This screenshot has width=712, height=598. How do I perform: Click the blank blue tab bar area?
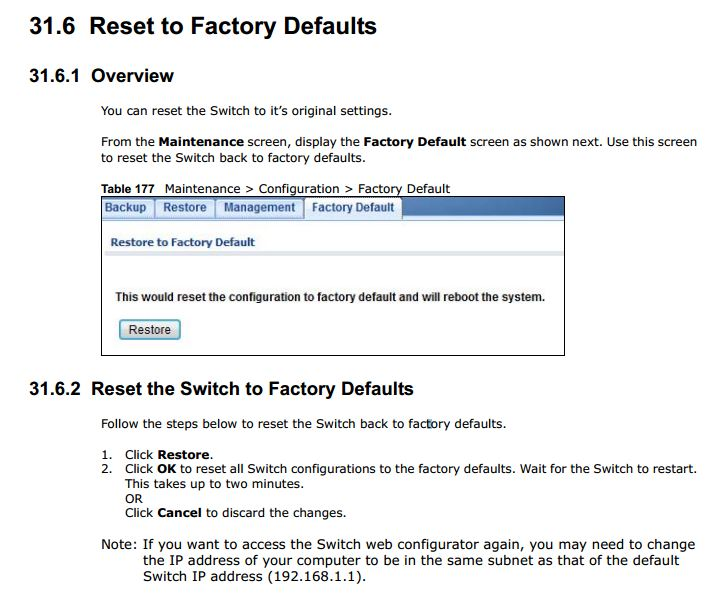(x=480, y=208)
